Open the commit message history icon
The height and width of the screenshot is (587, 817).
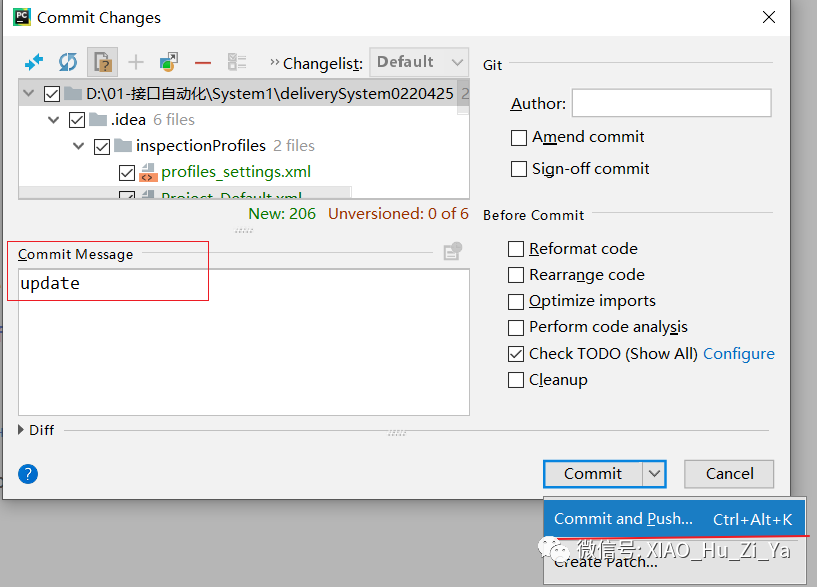[452, 251]
